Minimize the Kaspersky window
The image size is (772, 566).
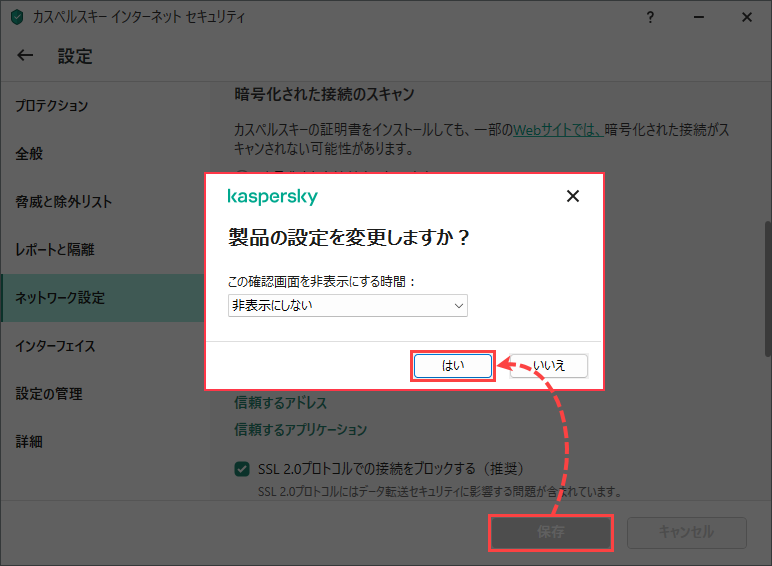[x=699, y=18]
